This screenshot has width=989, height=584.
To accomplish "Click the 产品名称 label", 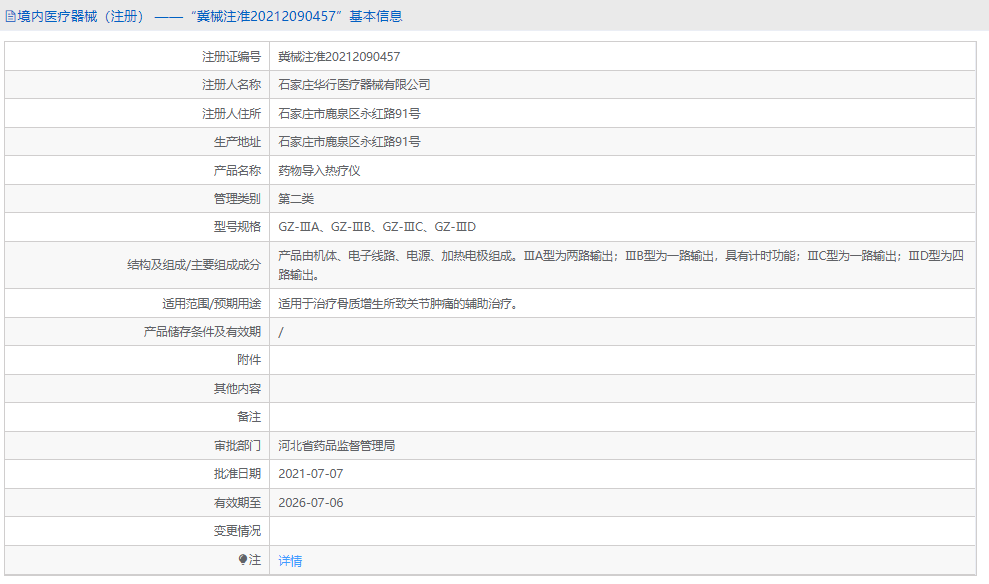I will (237, 170).
